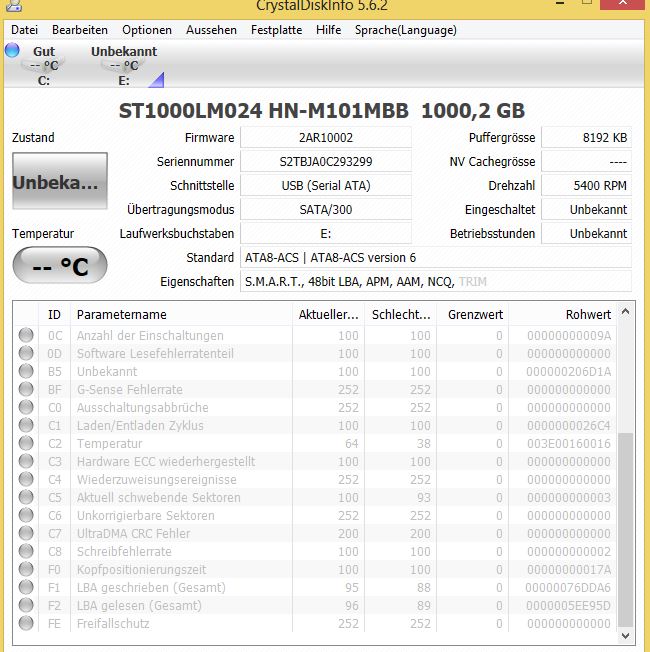Screen dimensions: 650x652
Task: Click status circle for Ausschaltungsabbrüche
Action: click(26, 407)
